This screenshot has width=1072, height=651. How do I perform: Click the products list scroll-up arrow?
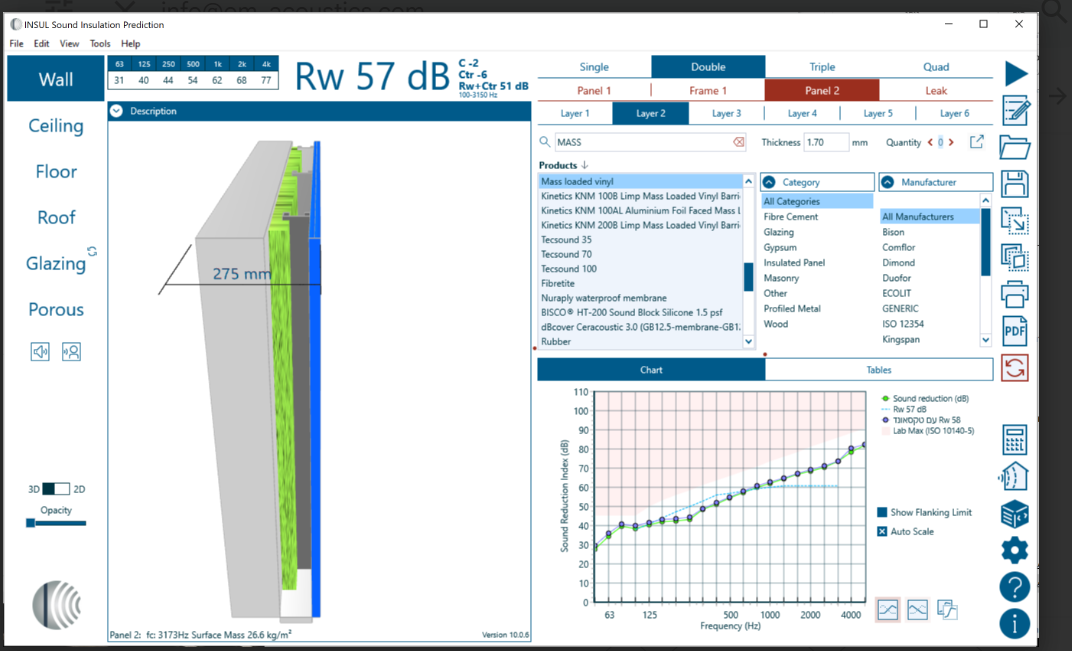click(748, 181)
